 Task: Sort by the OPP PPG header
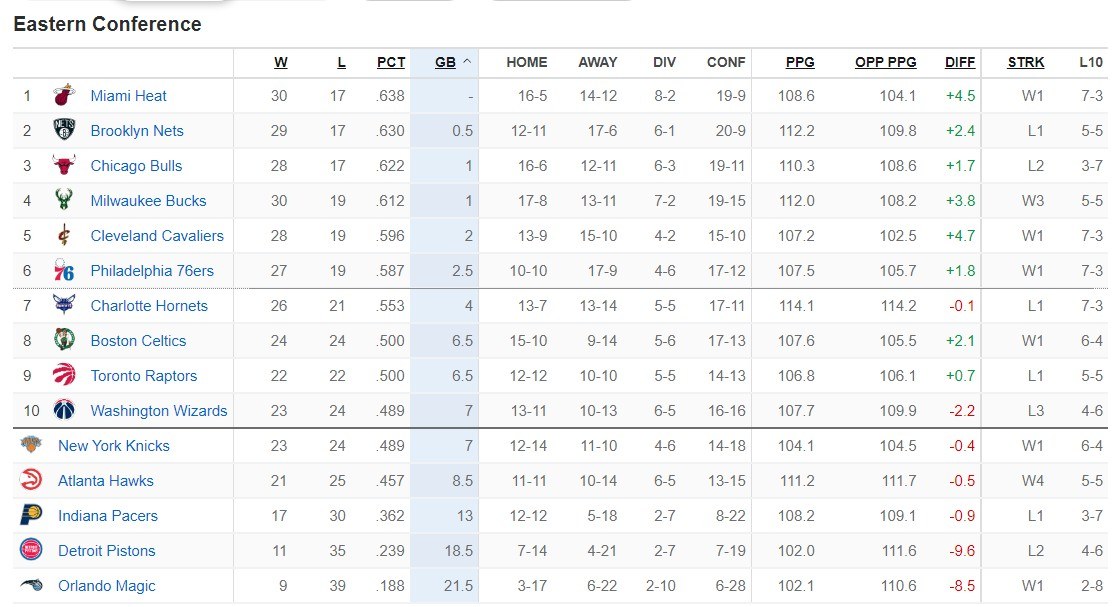point(885,62)
